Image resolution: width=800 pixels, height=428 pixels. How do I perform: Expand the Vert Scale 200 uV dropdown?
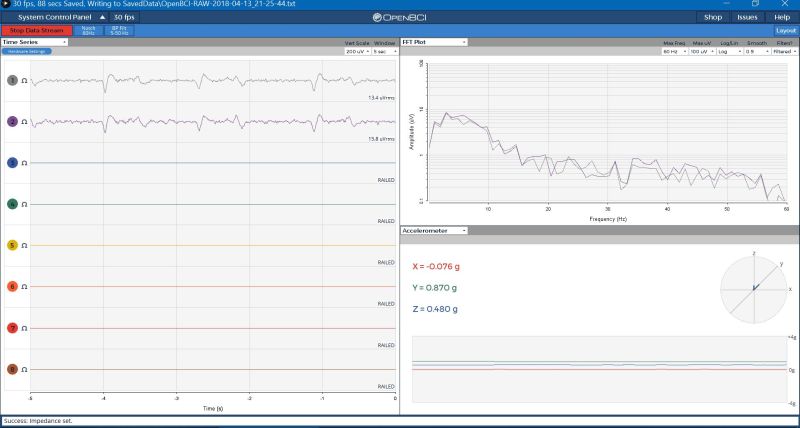(x=357, y=52)
